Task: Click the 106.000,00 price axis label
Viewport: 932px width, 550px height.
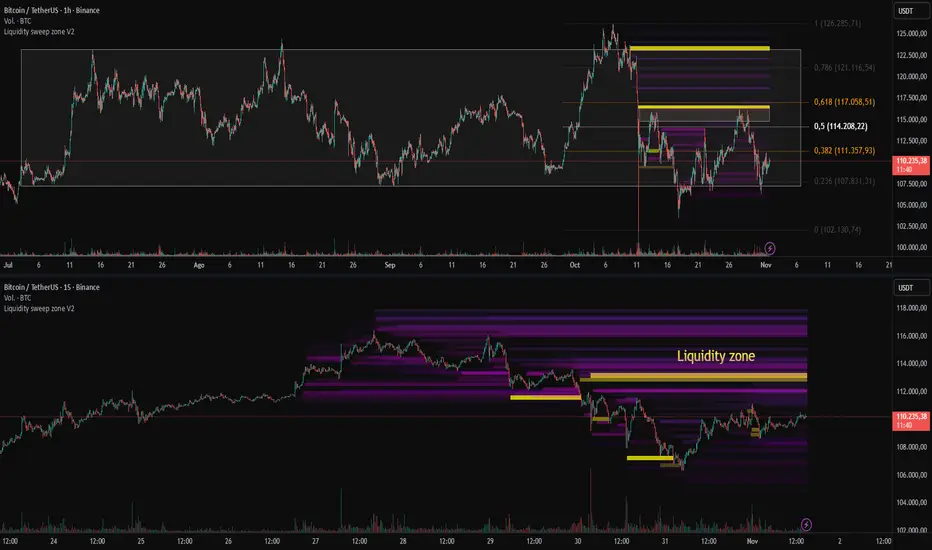Action: [x=912, y=475]
